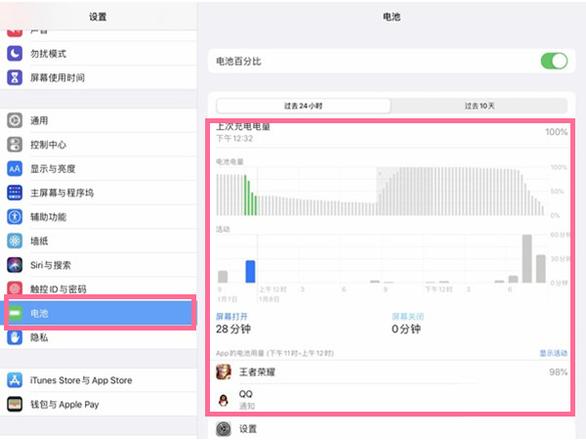This screenshot has width=586, height=440.
Task: Open Control Center (控制中心) icon
Action: [15, 144]
